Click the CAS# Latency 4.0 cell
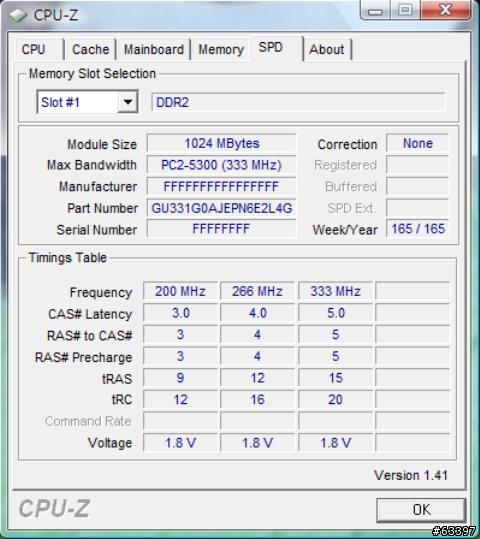 257,313
